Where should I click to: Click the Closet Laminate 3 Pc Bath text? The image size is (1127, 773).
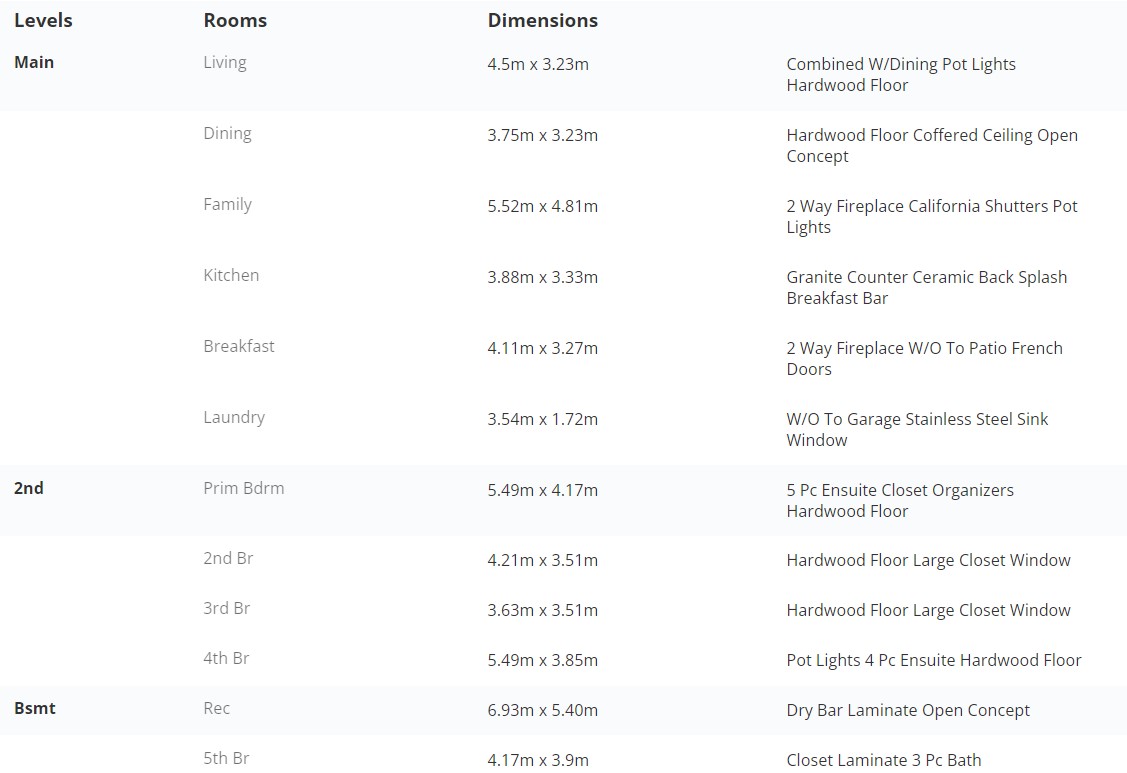click(883, 760)
